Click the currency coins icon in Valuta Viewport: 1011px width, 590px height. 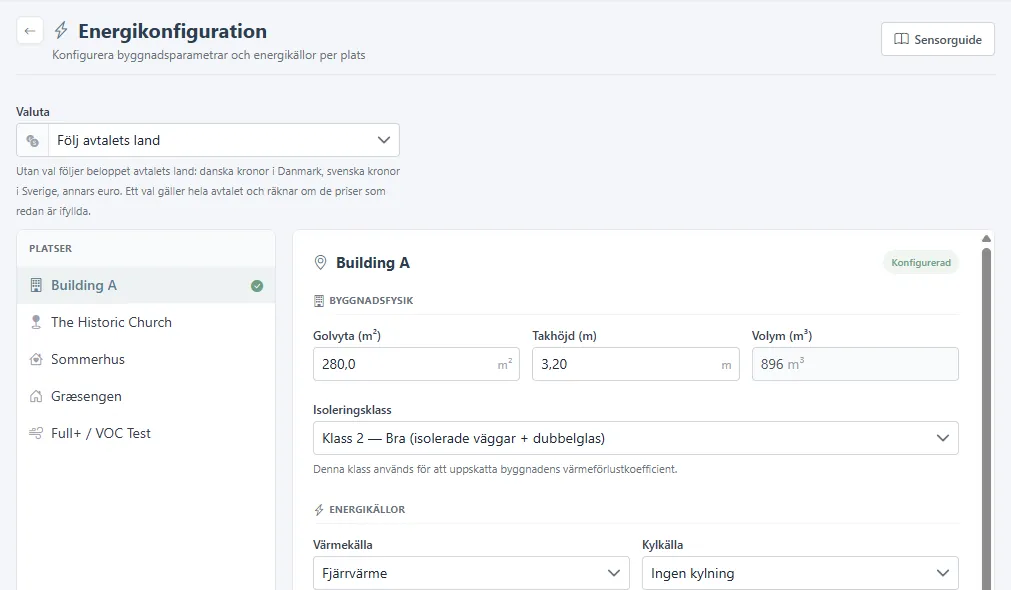pyautogui.click(x=32, y=141)
